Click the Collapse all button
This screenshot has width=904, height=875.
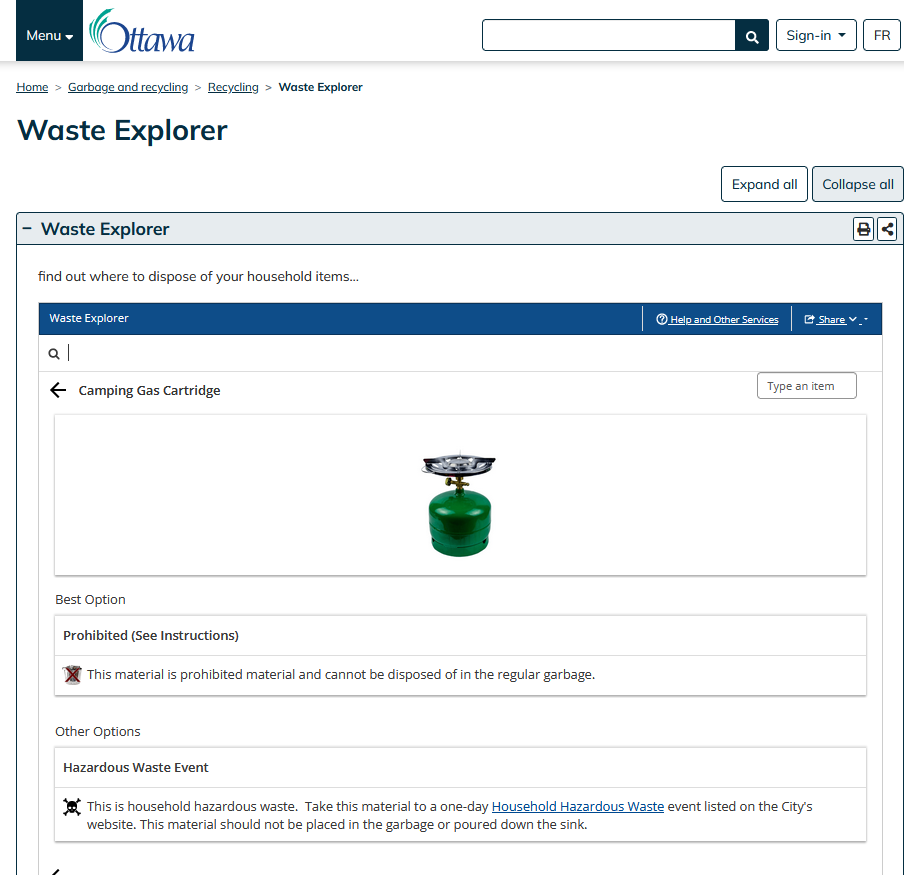(x=857, y=184)
